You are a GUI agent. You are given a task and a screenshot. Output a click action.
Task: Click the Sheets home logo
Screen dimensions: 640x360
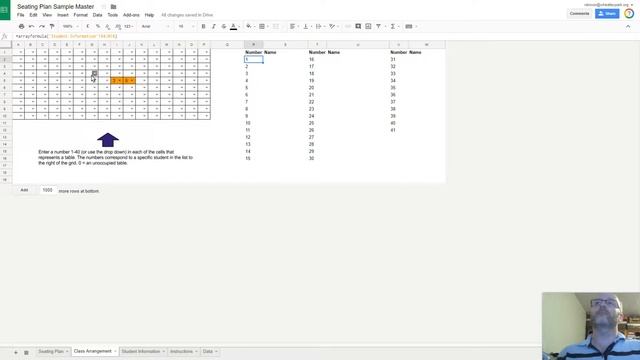5,10
